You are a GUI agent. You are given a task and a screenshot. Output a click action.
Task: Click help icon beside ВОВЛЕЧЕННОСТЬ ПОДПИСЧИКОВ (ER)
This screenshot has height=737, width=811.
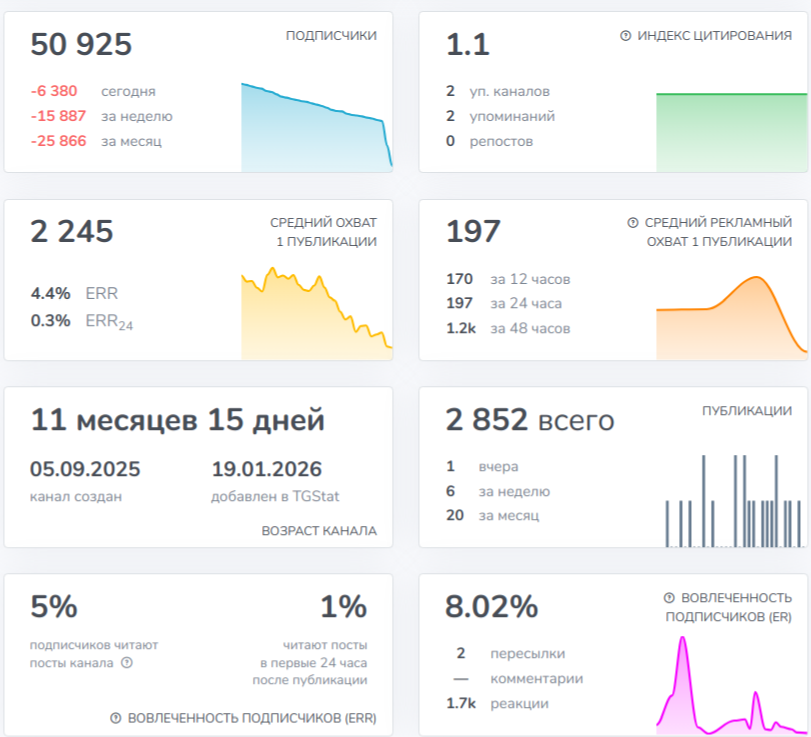[669, 598]
